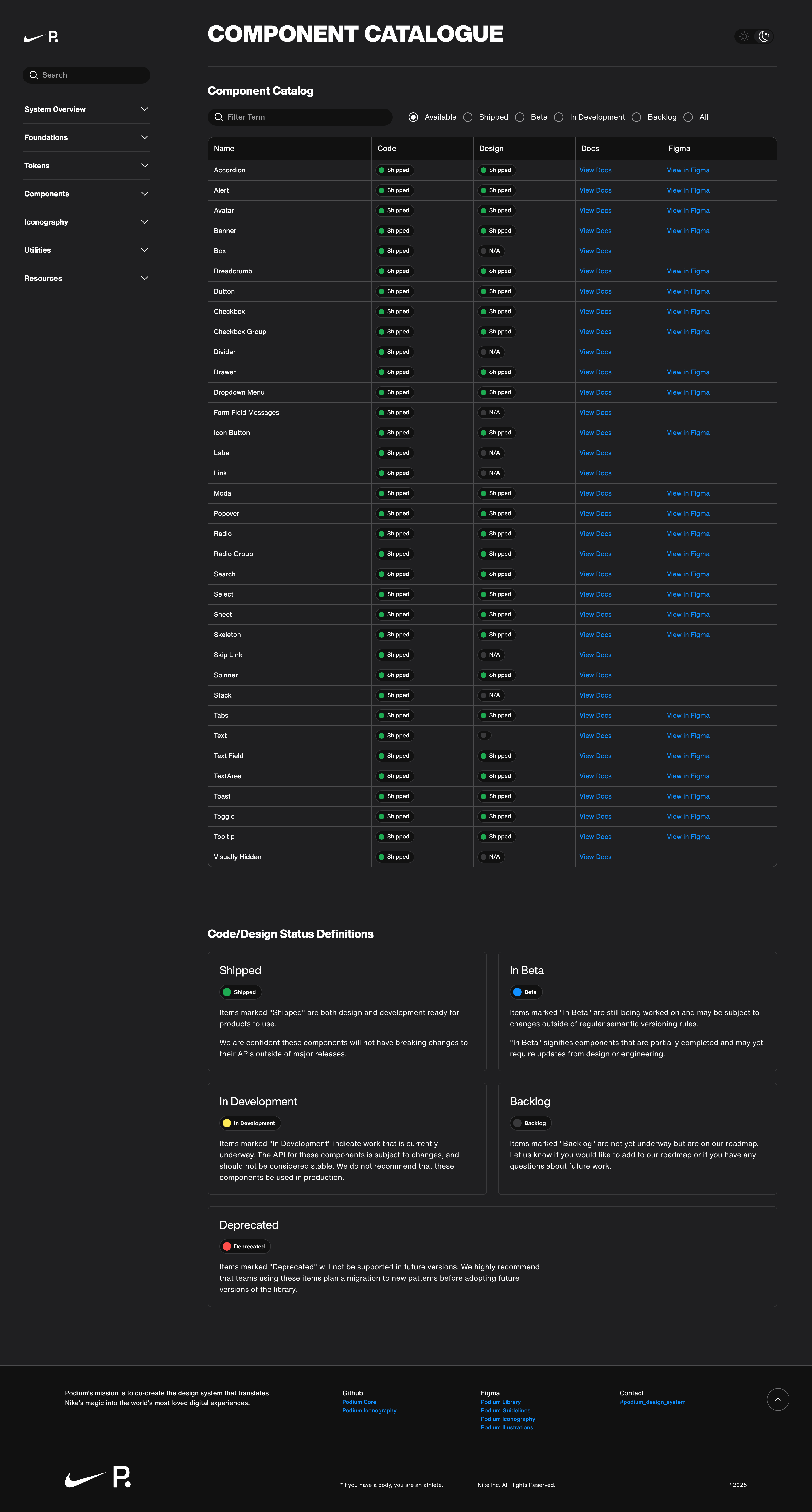Open View Docs for Accordion
The width and height of the screenshot is (812, 1512).
click(595, 170)
